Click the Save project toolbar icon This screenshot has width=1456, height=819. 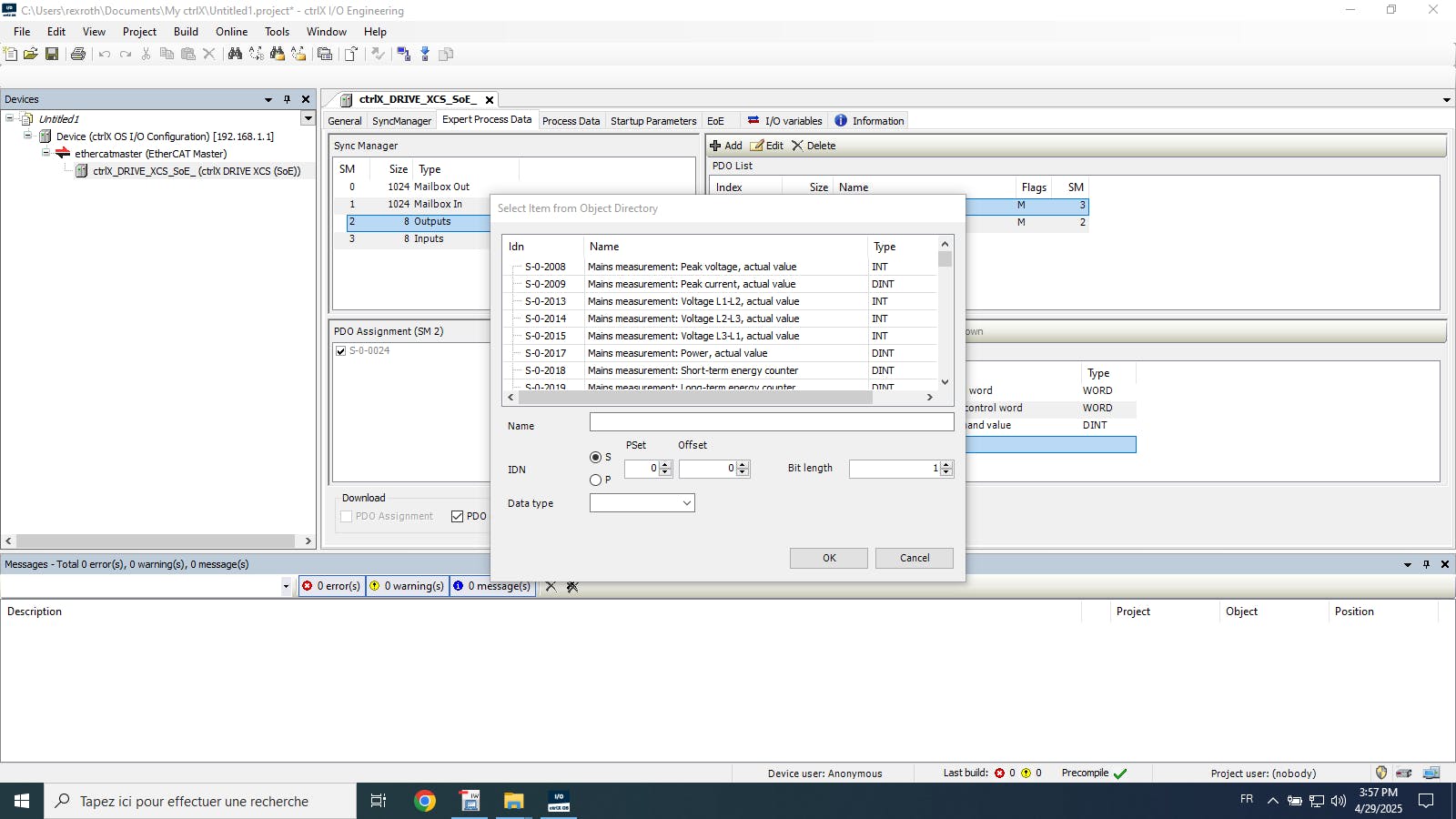52,55
